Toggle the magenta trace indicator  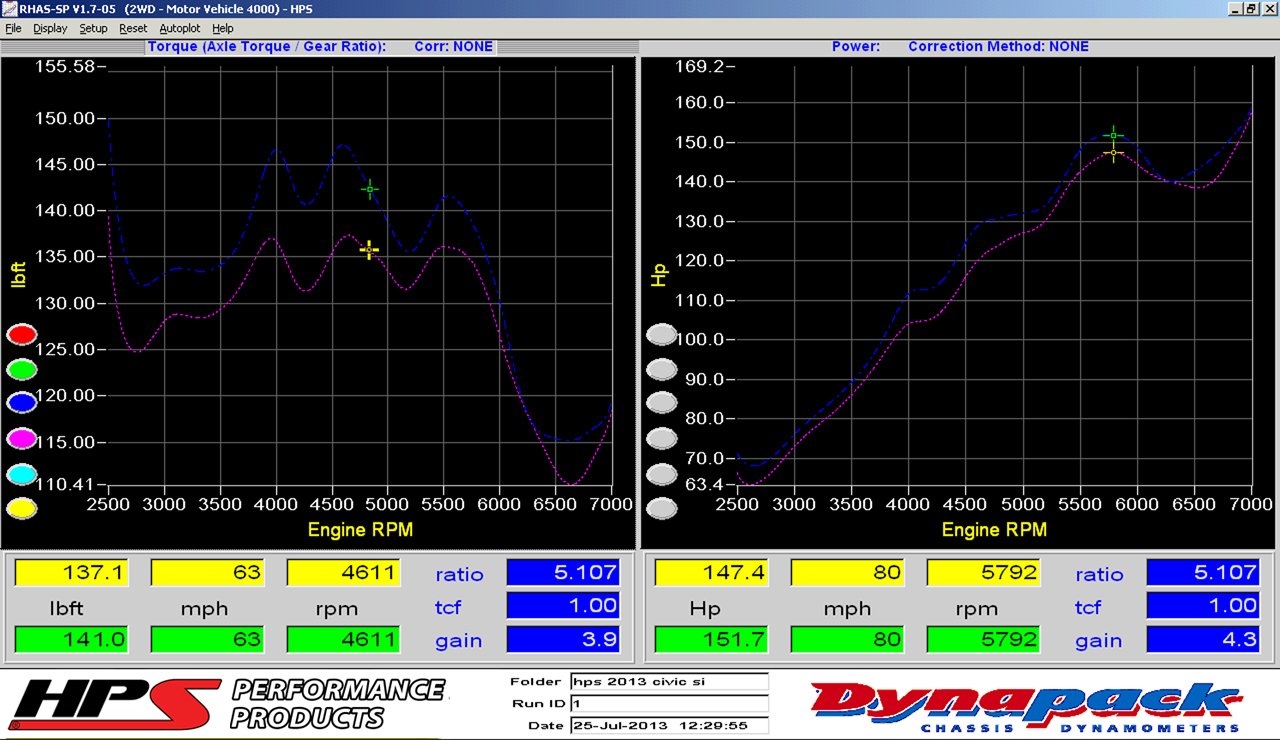(22, 438)
